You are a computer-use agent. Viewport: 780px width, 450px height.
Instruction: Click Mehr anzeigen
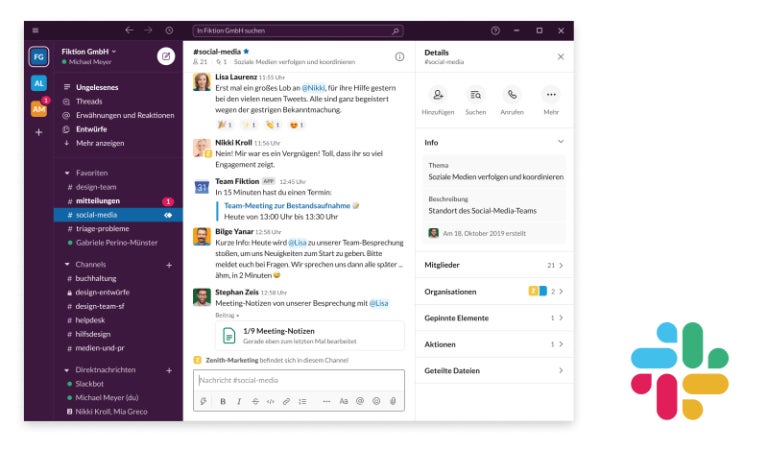click(99, 143)
